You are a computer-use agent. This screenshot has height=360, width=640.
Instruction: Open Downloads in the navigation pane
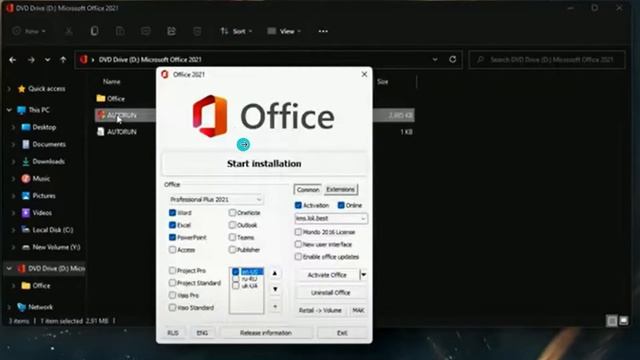click(48, 162)
